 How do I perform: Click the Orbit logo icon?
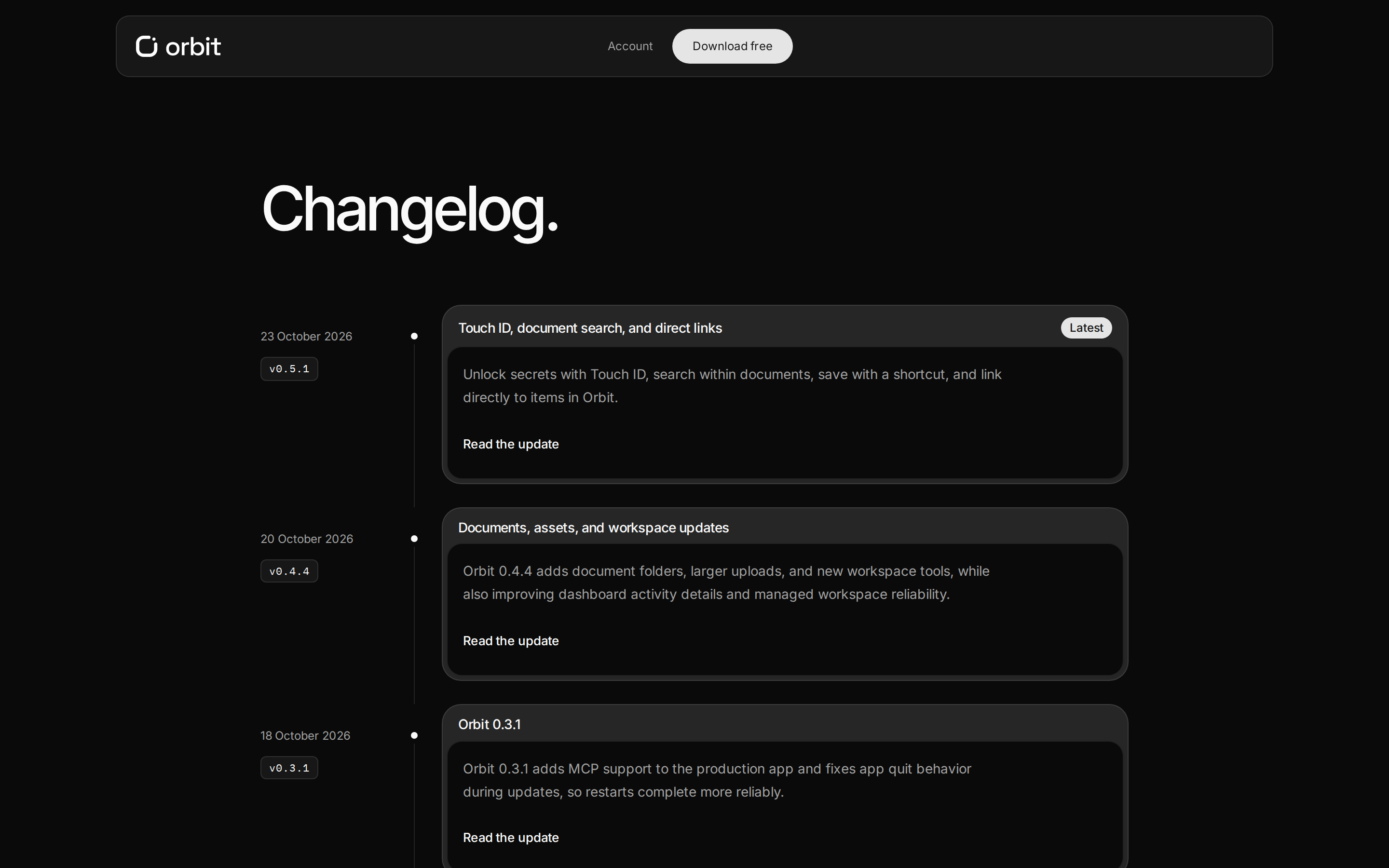point(146,46)
